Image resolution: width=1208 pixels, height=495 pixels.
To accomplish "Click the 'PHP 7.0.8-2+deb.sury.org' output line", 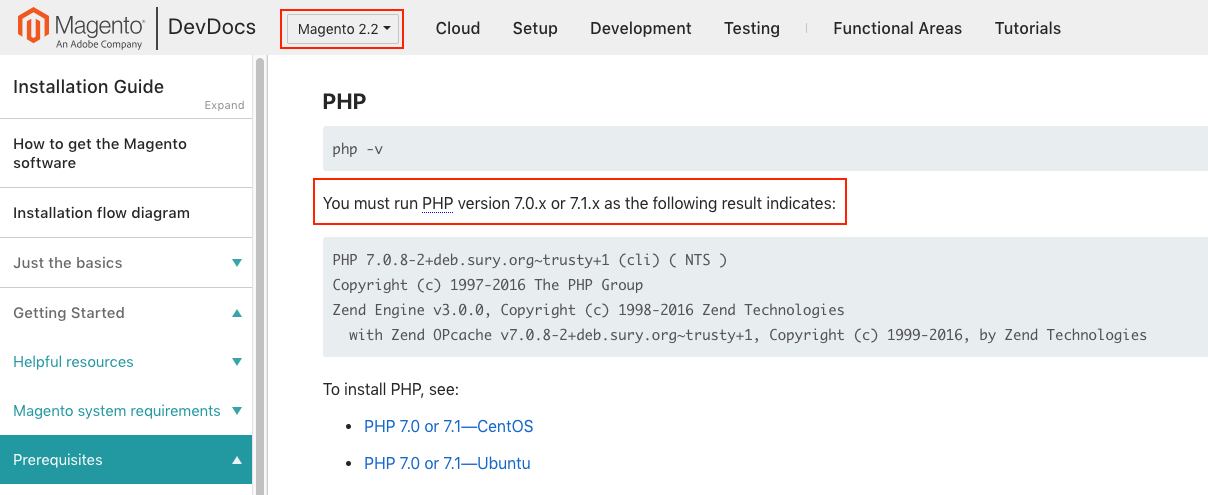I will coord(529,260).
